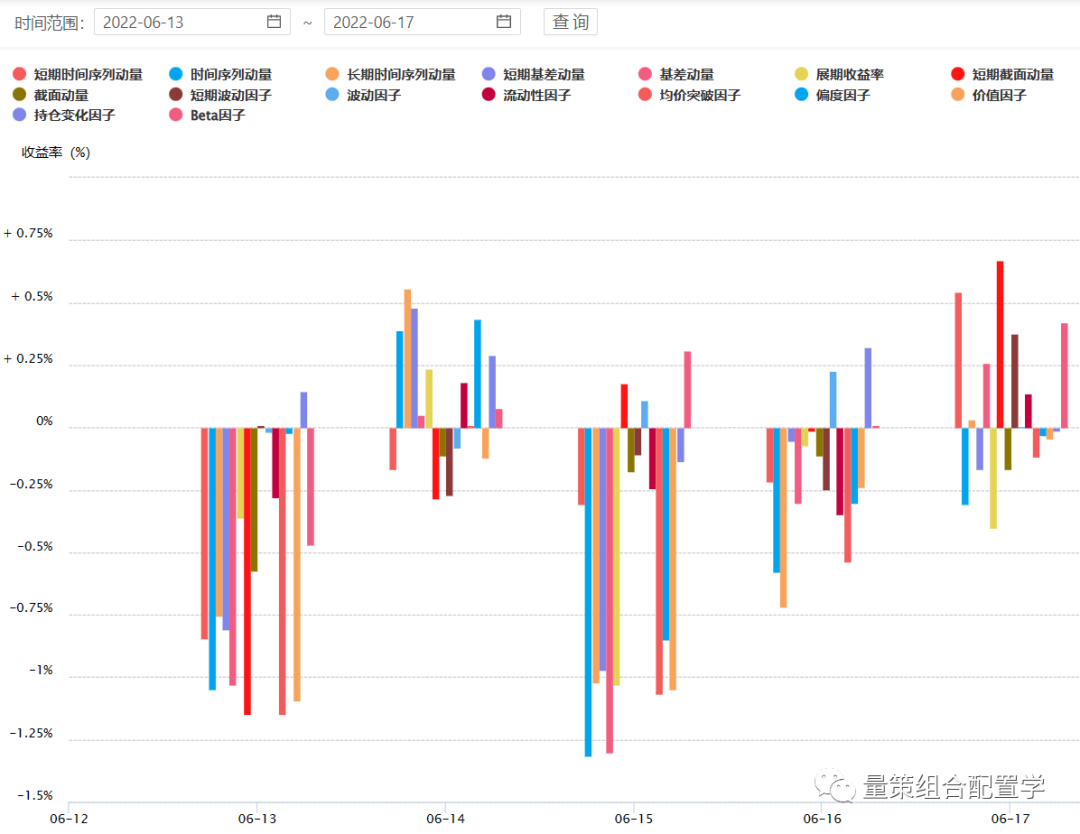Viewport: 1080px width, 834px height.
Task: Click the 收益率 (%) axis title
Action: [x=56, y=152]
